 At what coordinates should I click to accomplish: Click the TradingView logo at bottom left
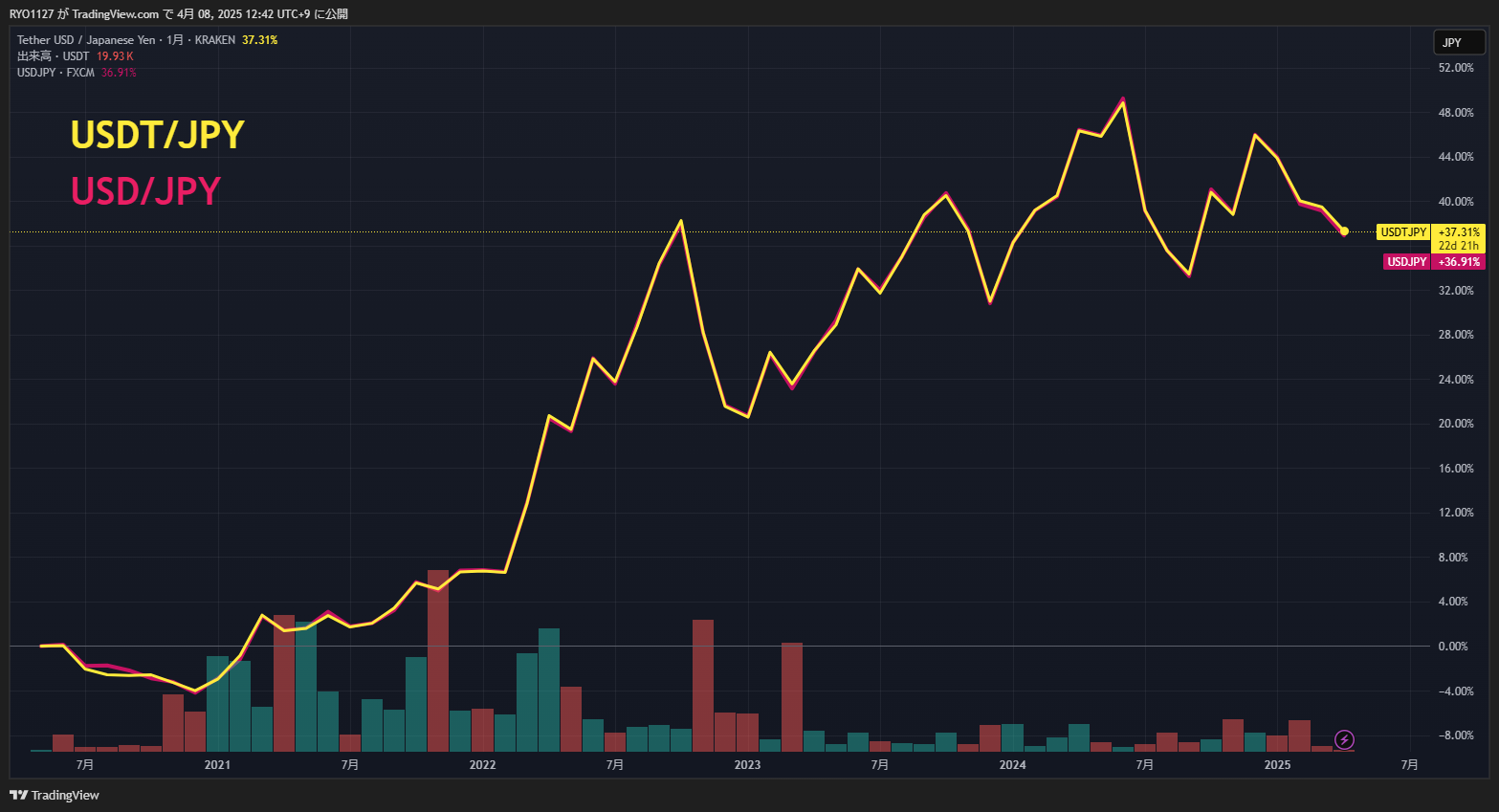coord(55,795)
